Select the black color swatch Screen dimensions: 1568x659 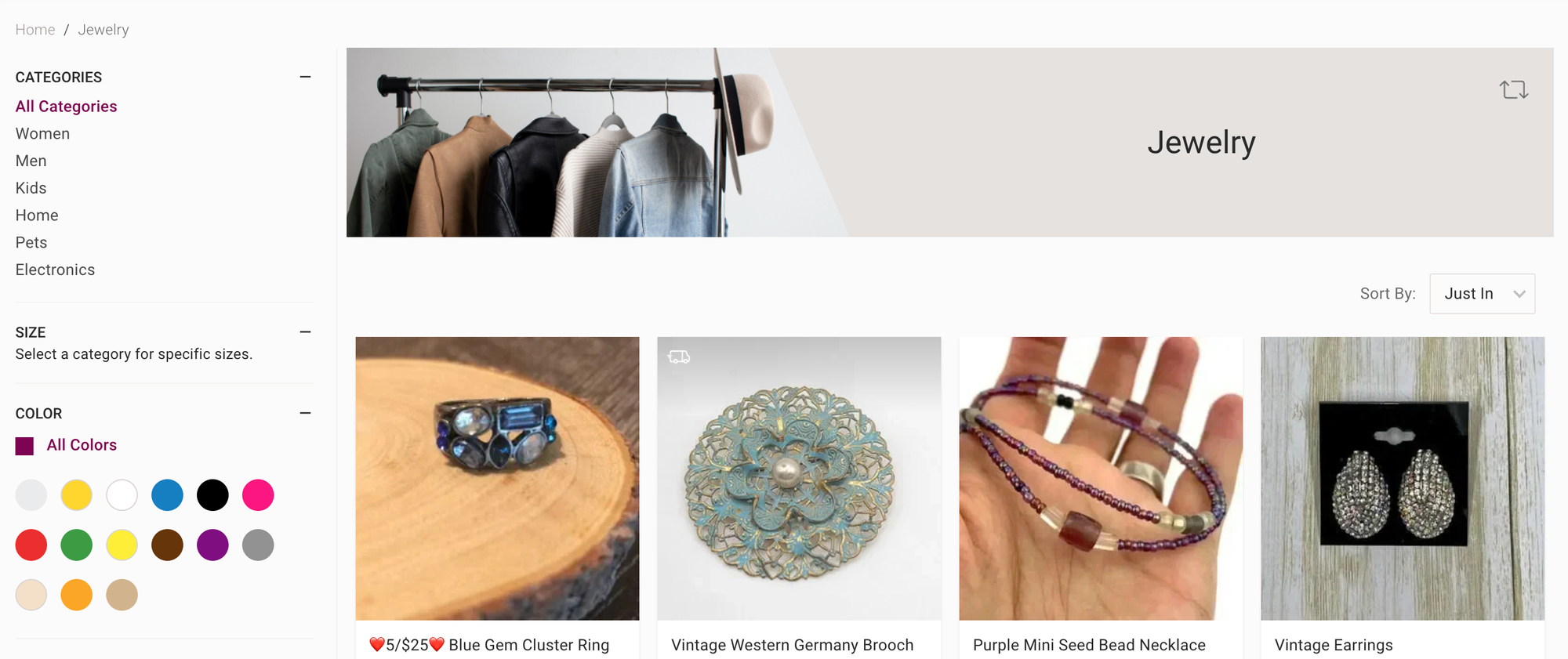tap(212, 495)
